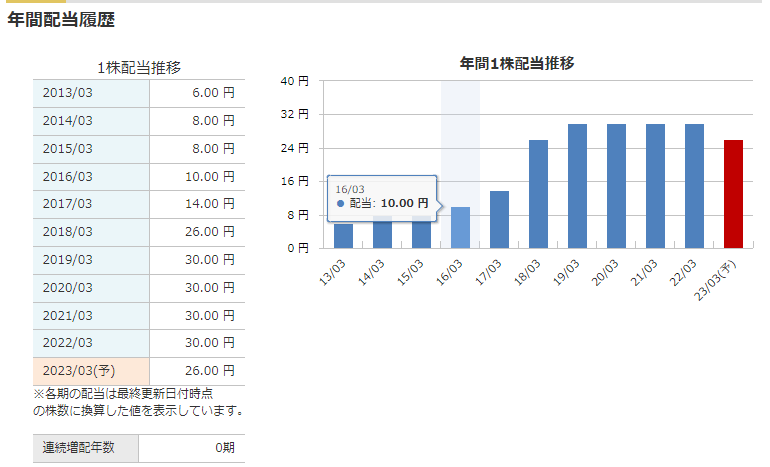This screenshot has width=770, height=467.
Task: Click the 連続増配年数 label
Action: tap(78, 447)
